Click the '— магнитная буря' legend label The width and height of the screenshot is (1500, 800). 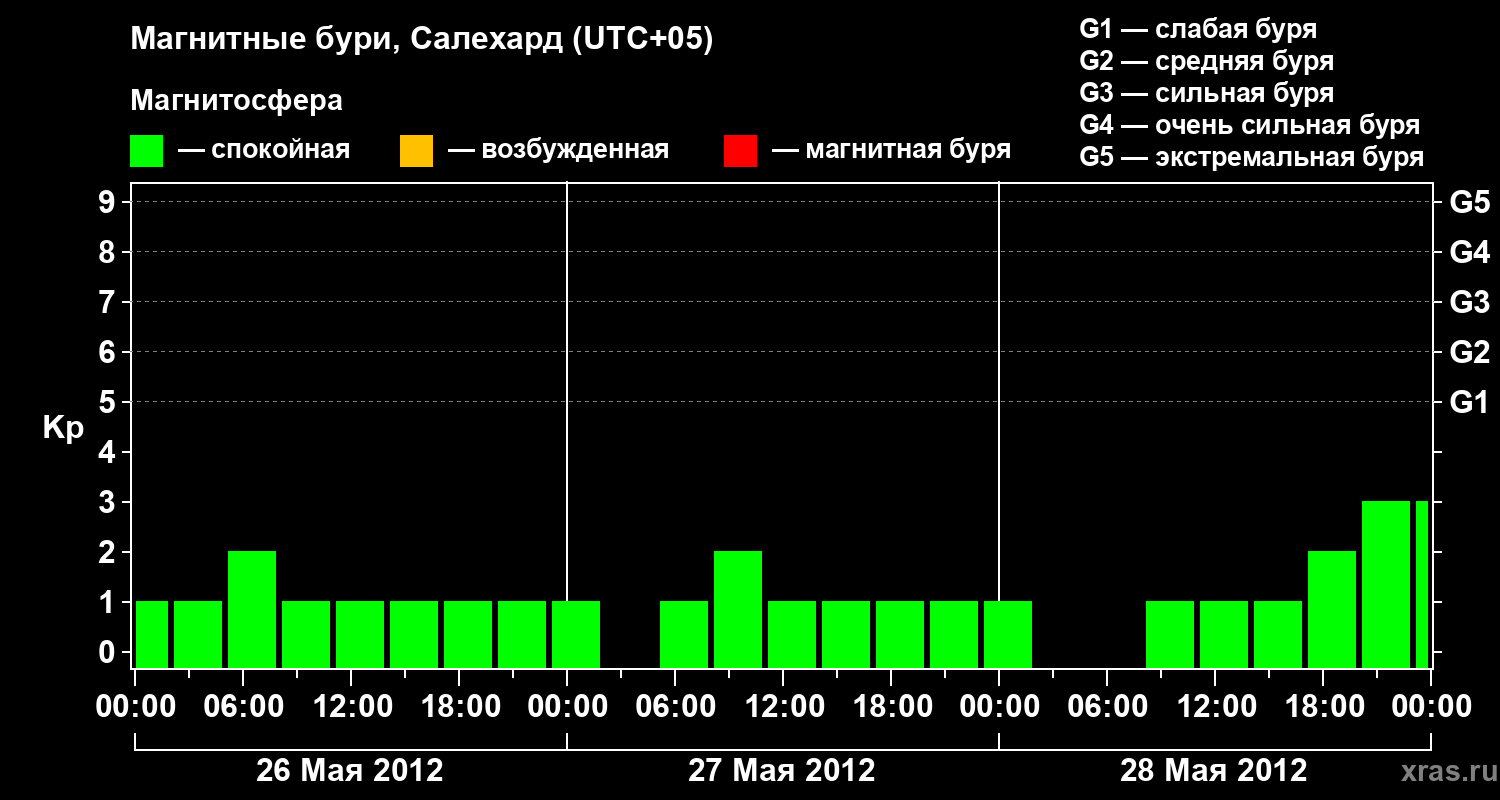click(891, 150)
